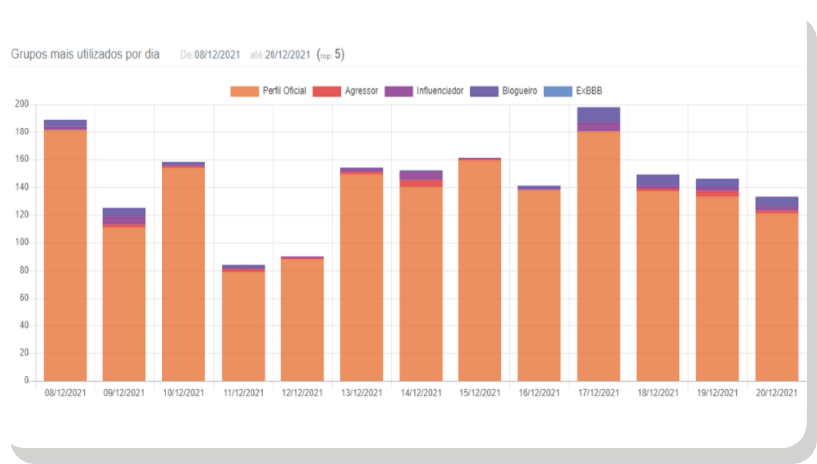
Task: Click the Blogueiro legend label
Action: (x=519, y=91)
